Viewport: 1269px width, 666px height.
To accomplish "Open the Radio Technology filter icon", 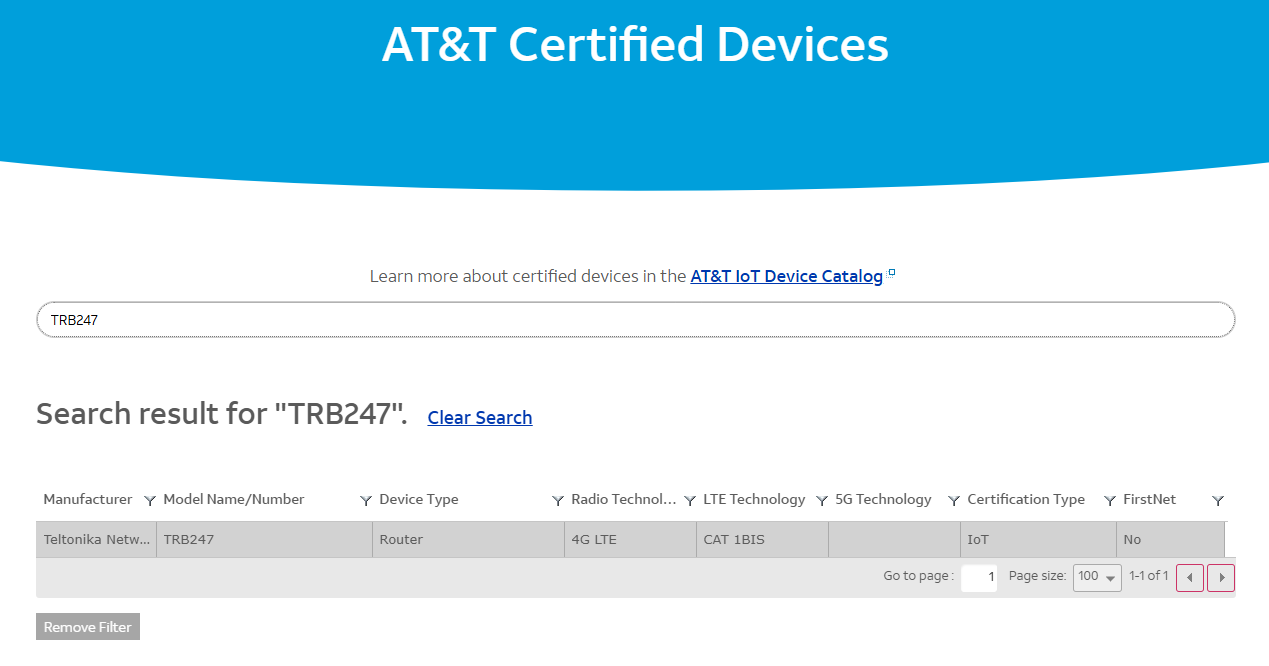I will pos(690,500).
